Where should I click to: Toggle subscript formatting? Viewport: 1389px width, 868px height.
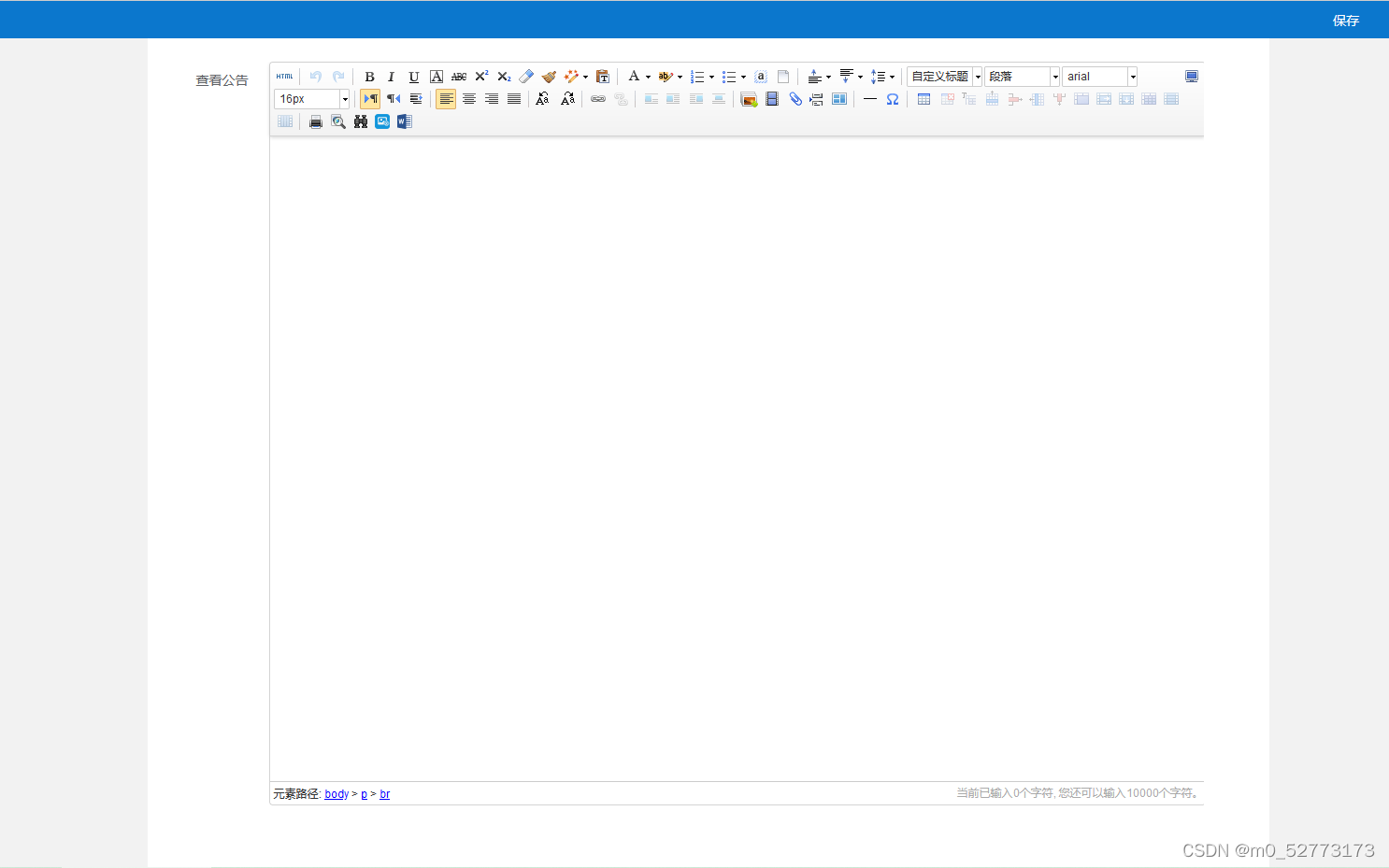504,77
